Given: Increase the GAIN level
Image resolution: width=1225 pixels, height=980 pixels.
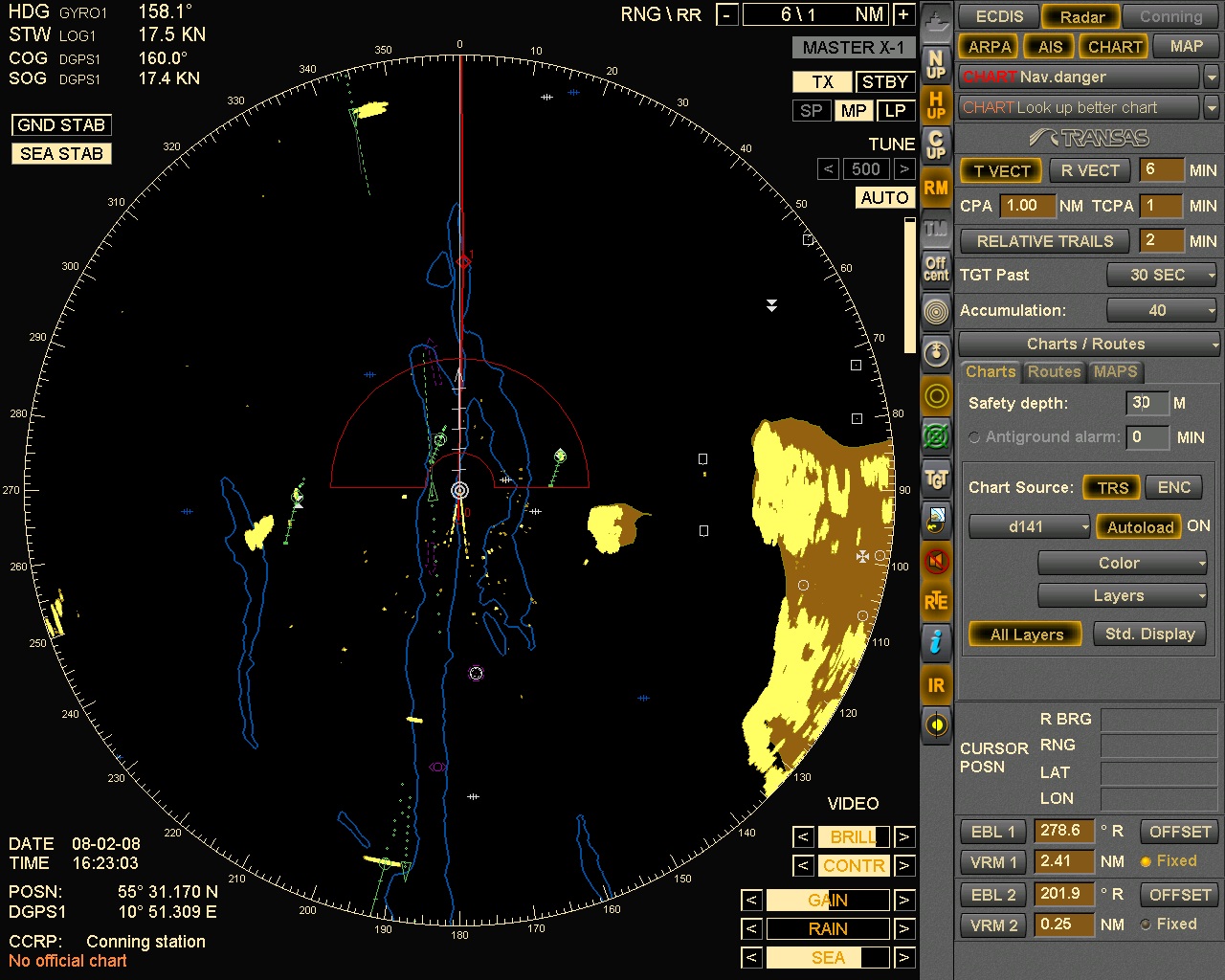Looking at the screenshot, I should click(903, 900).
